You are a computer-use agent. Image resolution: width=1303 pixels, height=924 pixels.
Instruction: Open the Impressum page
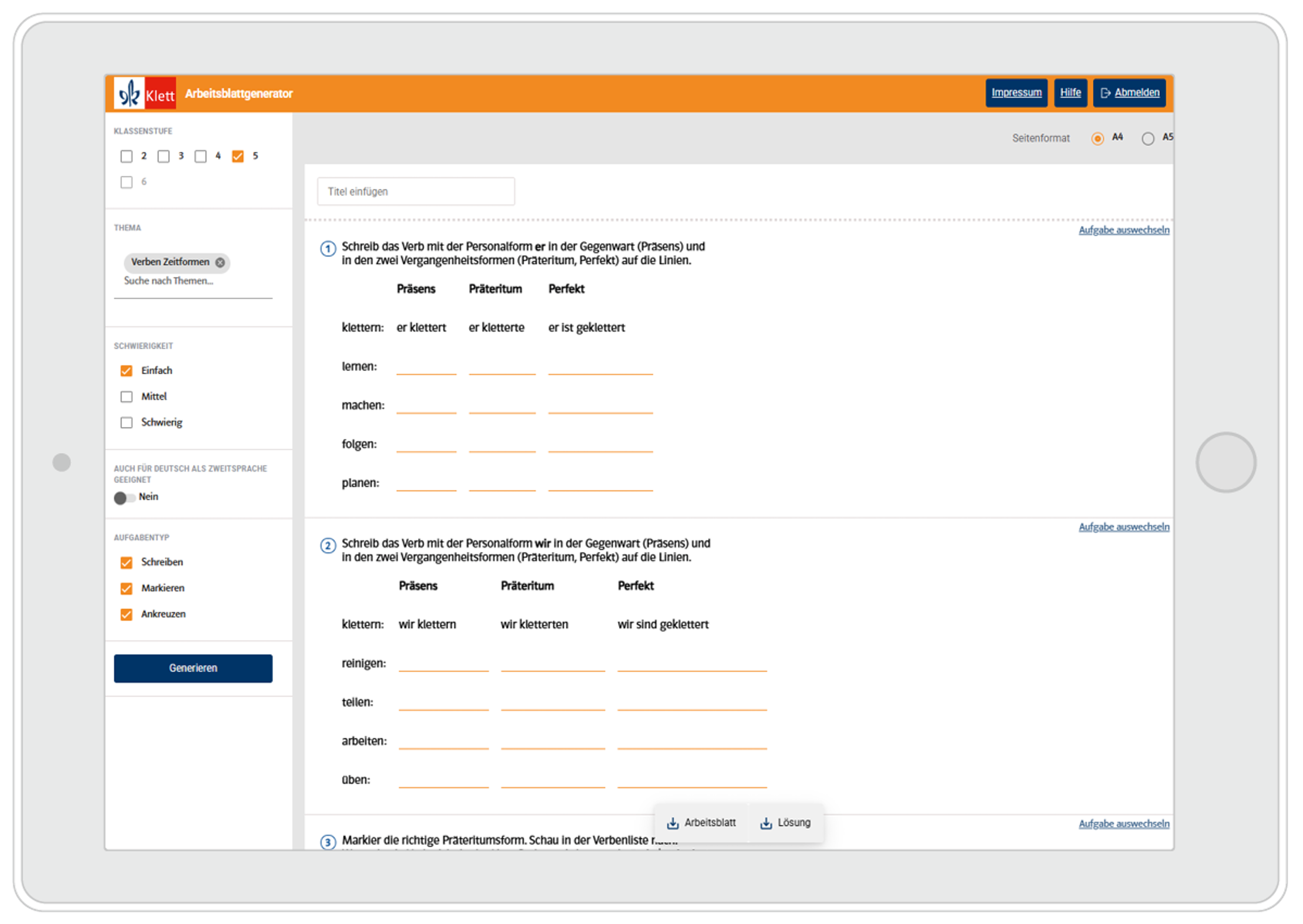(1016, 93)
